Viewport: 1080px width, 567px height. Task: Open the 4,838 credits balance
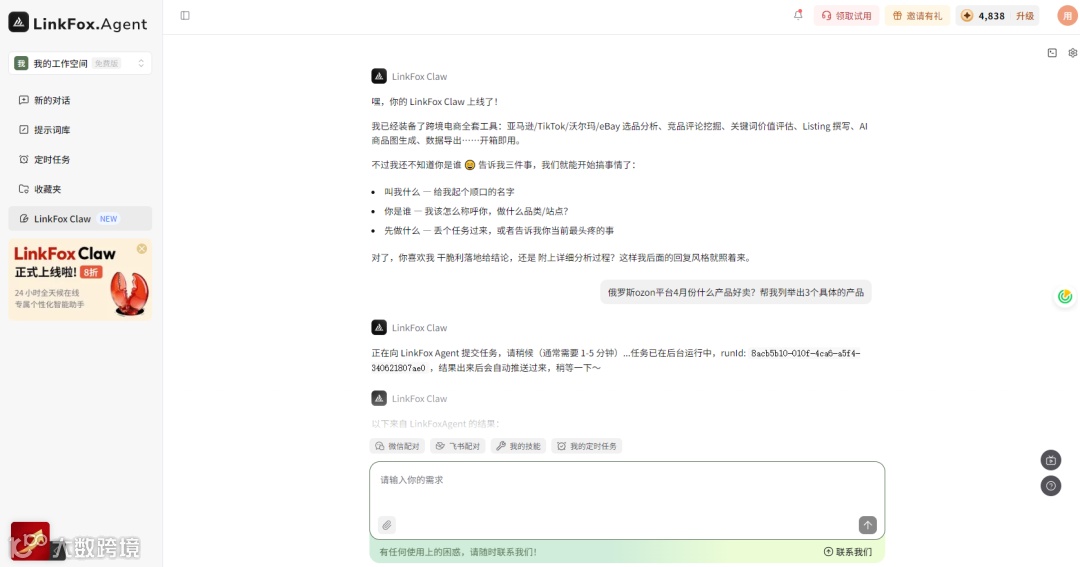984,15
